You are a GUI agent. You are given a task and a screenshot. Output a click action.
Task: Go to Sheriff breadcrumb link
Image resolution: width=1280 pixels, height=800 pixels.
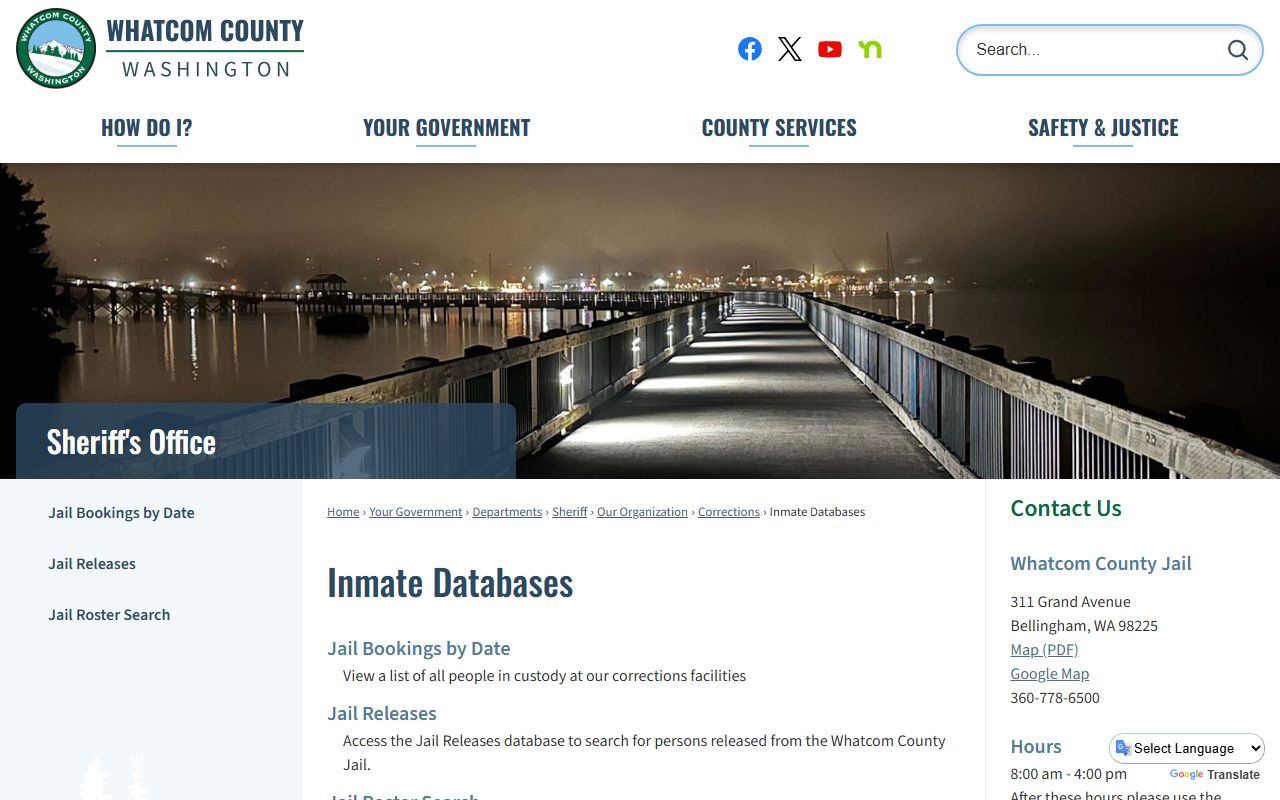click(x=570, y=512)
